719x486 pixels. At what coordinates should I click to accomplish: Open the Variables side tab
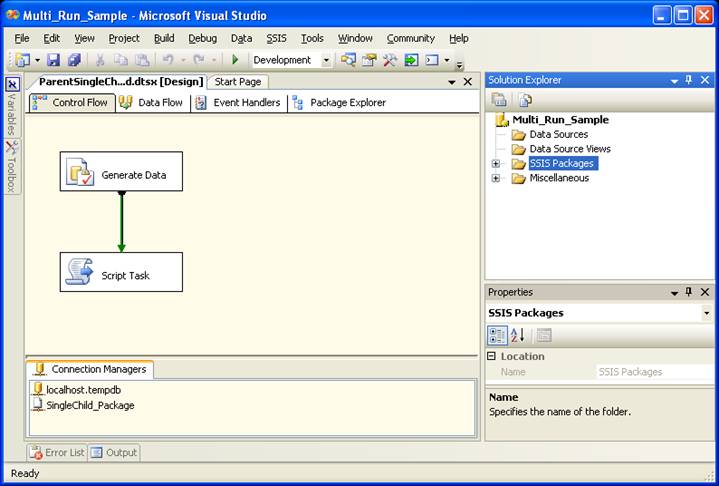point(12,106)
